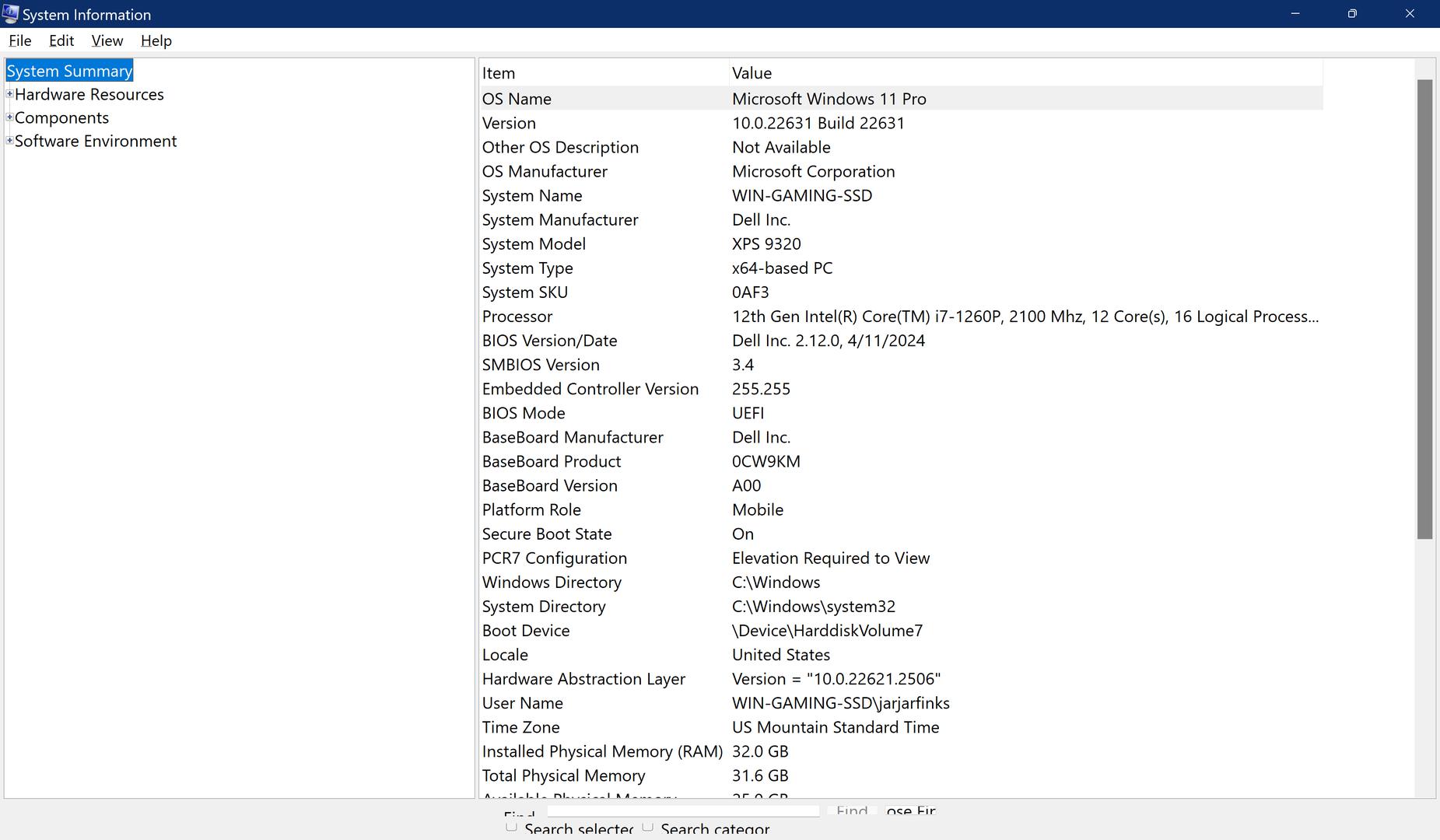Click the '0CW9KM' BaseBoard Product value

pyautogui.click(x=766, y=460)
